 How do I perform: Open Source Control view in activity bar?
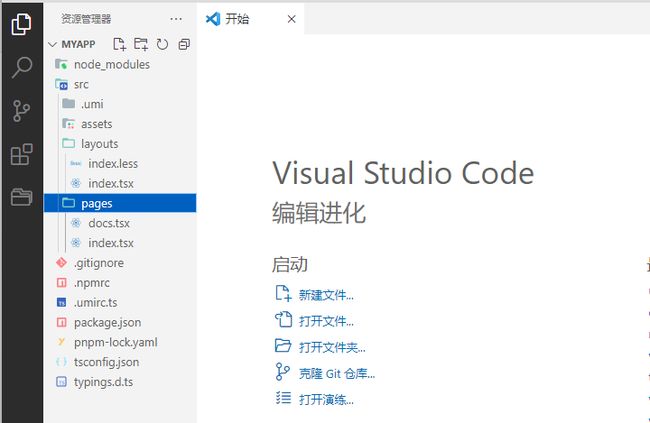click(21, 111)
